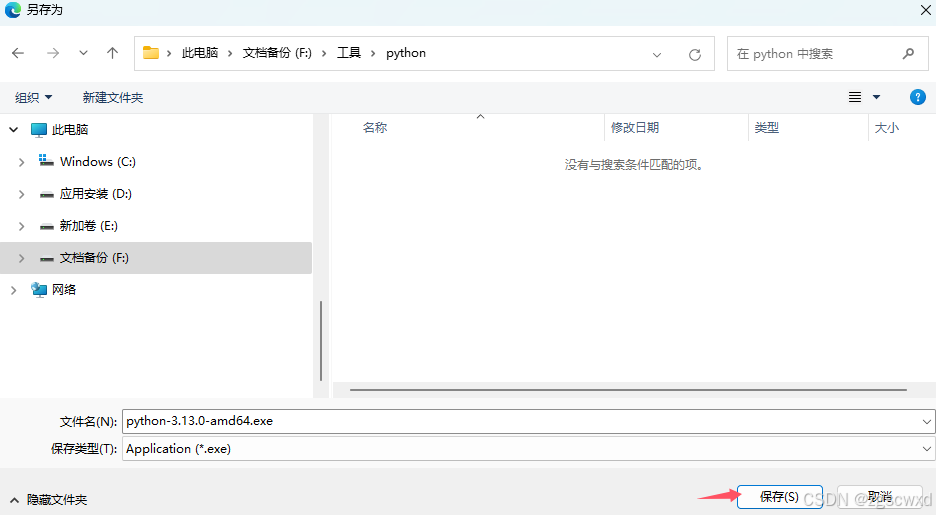Select 此电脑 in the address breadcrumb
The height and width of the screenshot is (515, 936).
[200, 53]
